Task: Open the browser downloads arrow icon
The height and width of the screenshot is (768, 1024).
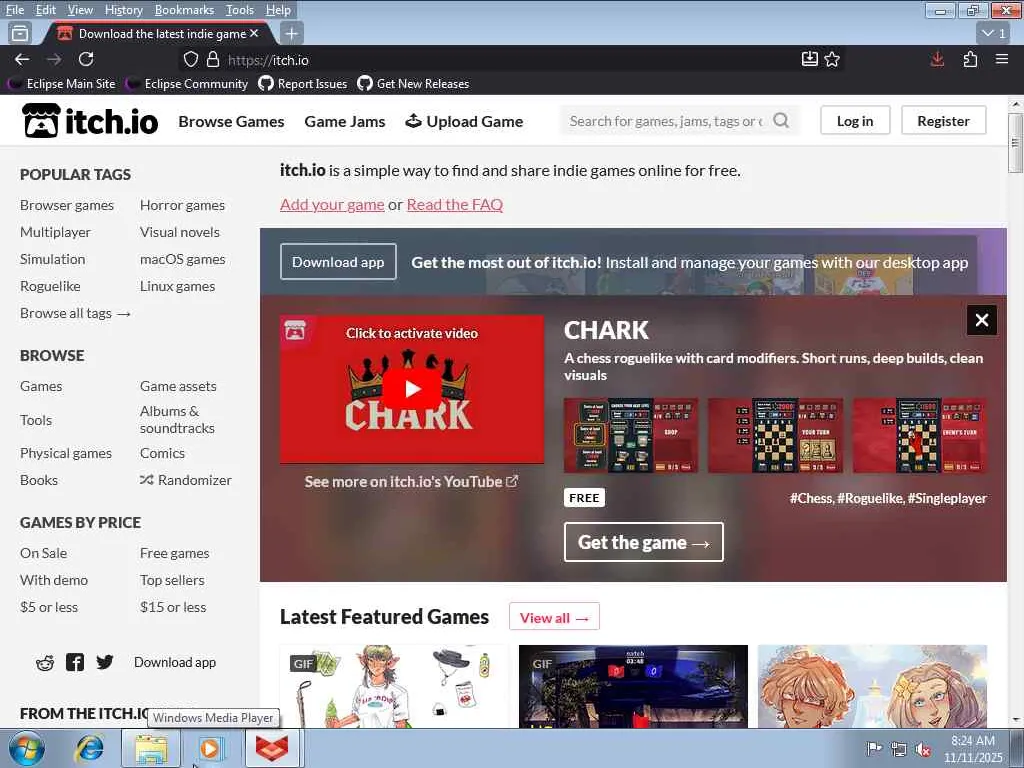Action: coord(937,59)
